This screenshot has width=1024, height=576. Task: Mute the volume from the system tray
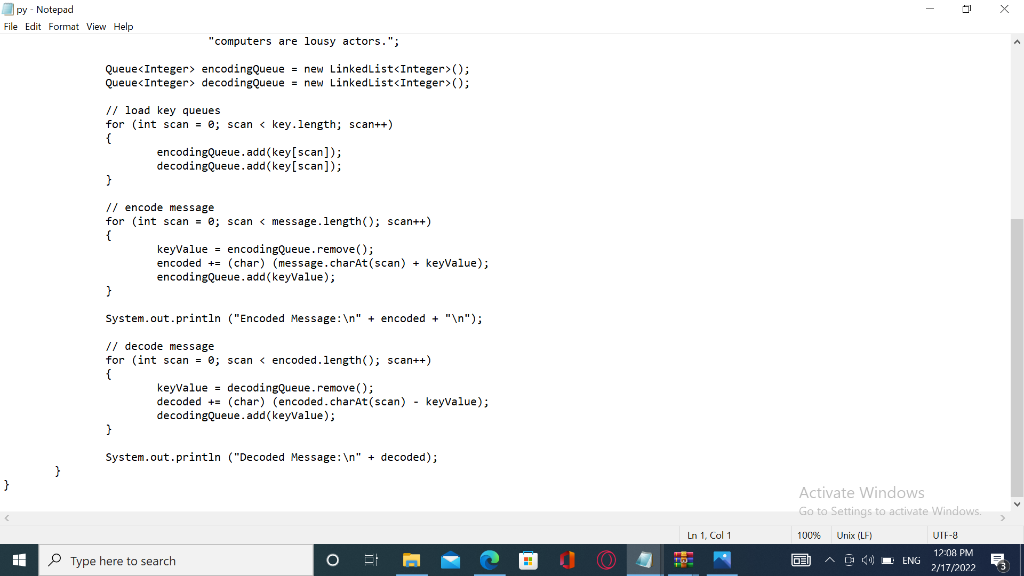868,560
